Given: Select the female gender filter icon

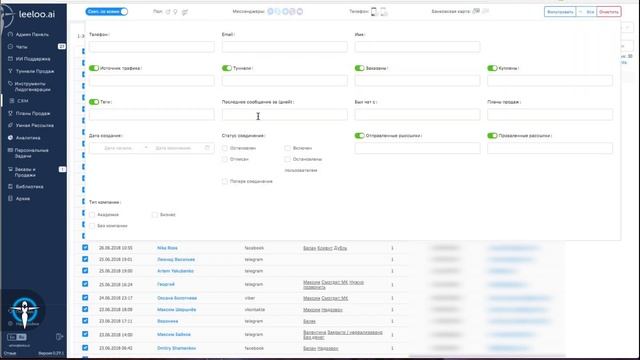Looking at the screenshot, I should coord(176,12).
